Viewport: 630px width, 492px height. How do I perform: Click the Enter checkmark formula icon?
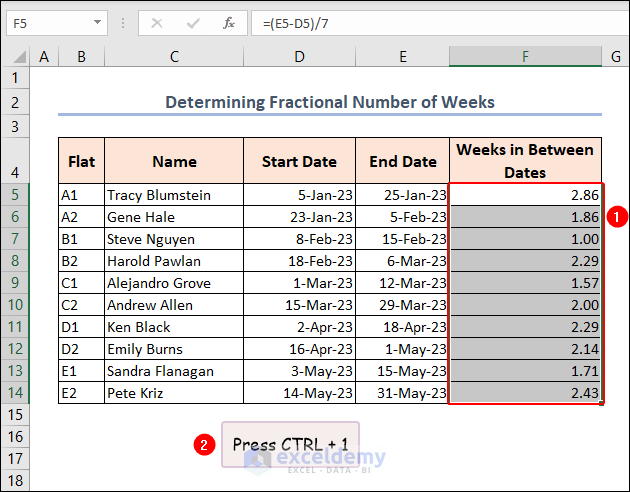click(192, 22)
